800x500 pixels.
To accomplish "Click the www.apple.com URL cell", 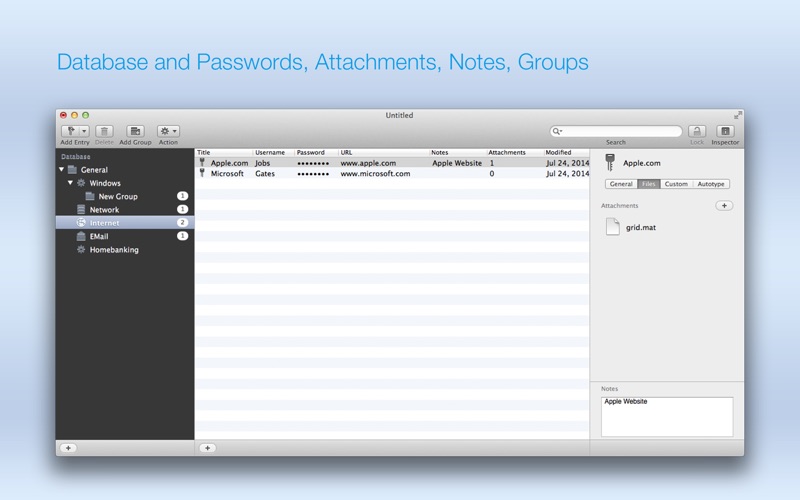I will coord(368,163).
